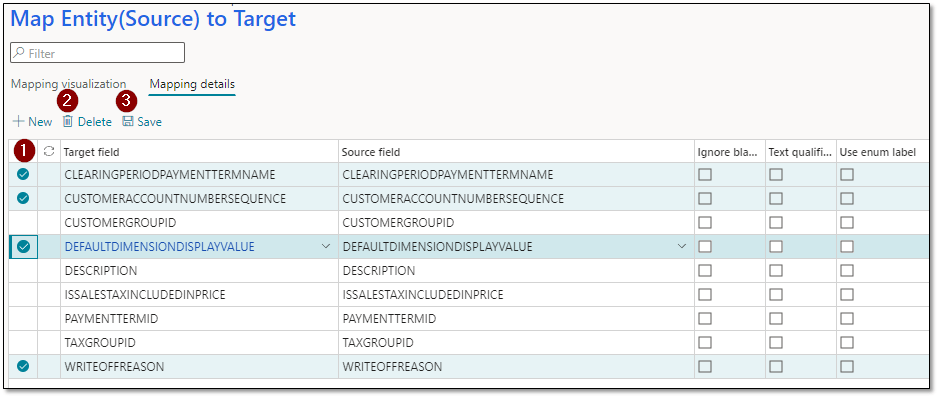
Task: Enable Ignore blank values for CUSTOMERGROUPID
Action: click(x=705, y=223)
